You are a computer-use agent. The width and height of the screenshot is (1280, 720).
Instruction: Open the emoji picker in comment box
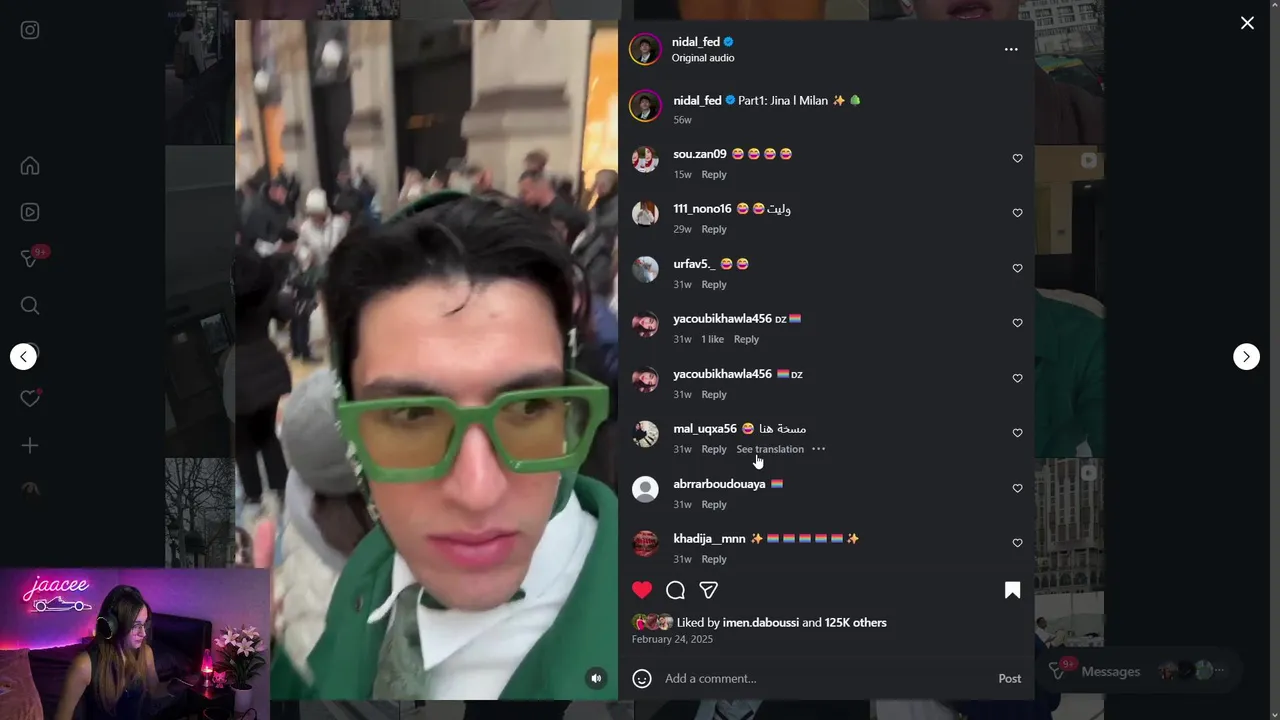point(642,678)
